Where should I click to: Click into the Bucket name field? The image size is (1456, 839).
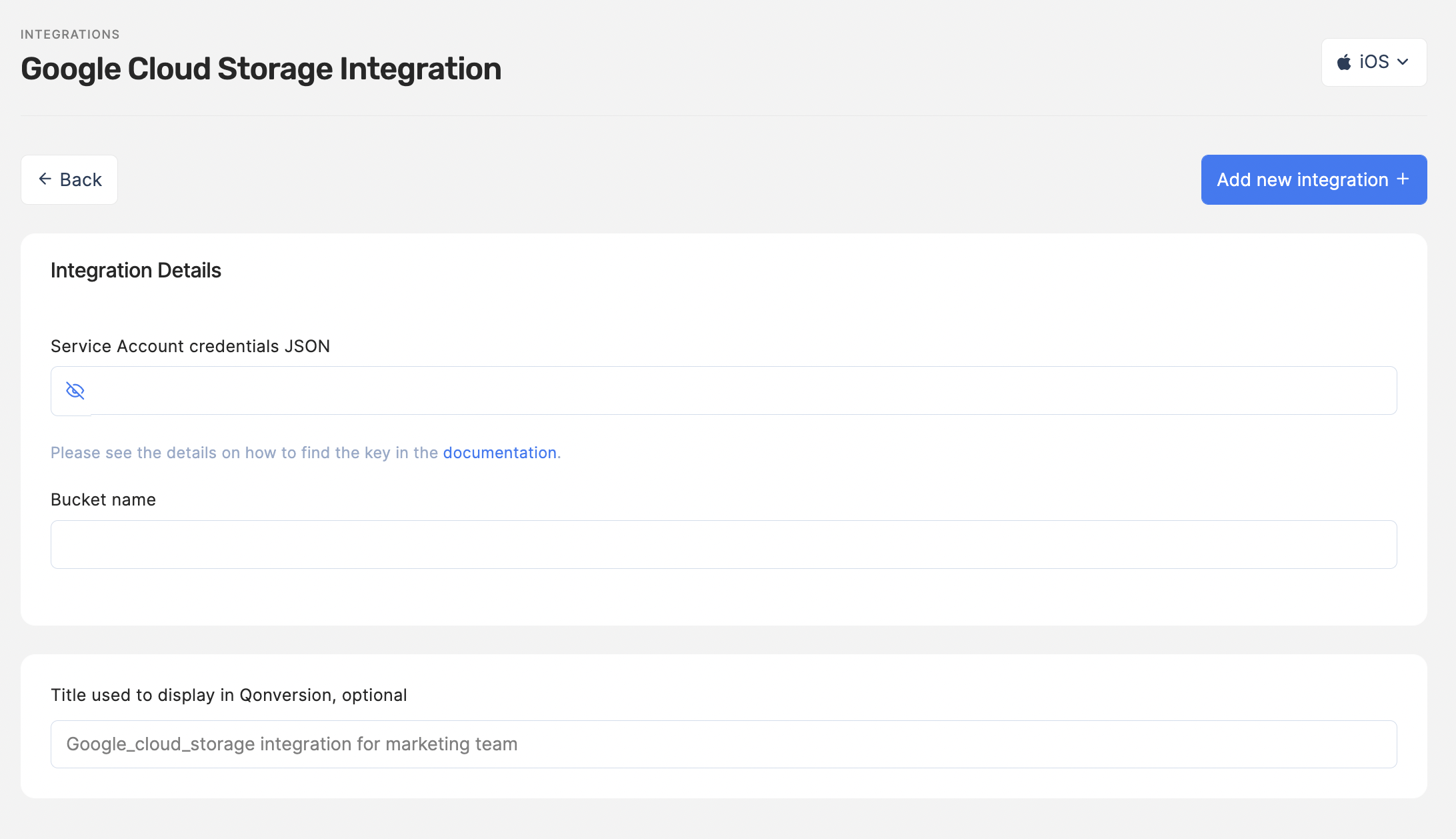coord(723,544)
